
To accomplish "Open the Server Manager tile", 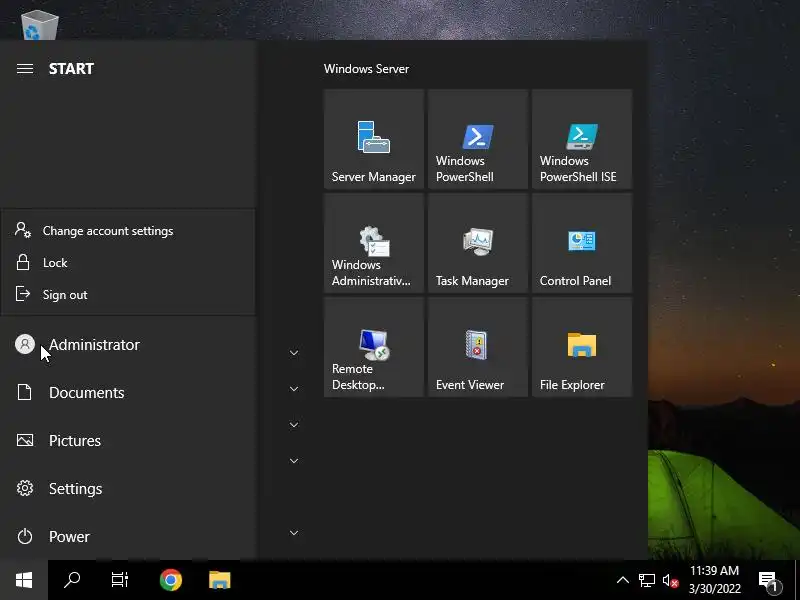I will [x=373, y=139].
